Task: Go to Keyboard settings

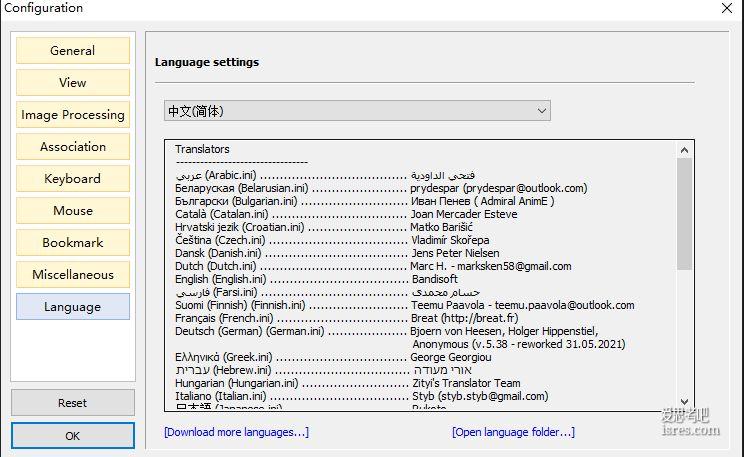Action: coord(73,178)
